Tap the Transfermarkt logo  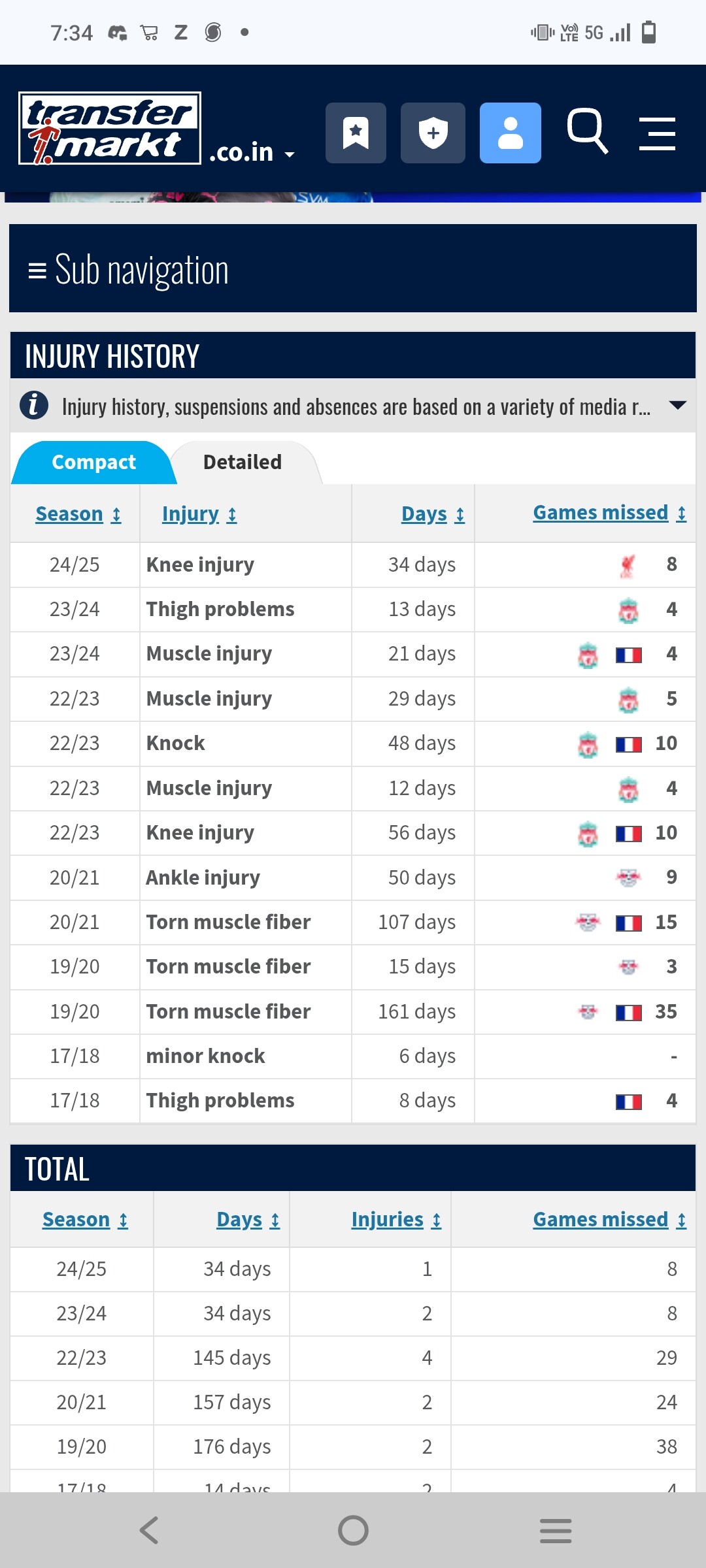(110, 128)
